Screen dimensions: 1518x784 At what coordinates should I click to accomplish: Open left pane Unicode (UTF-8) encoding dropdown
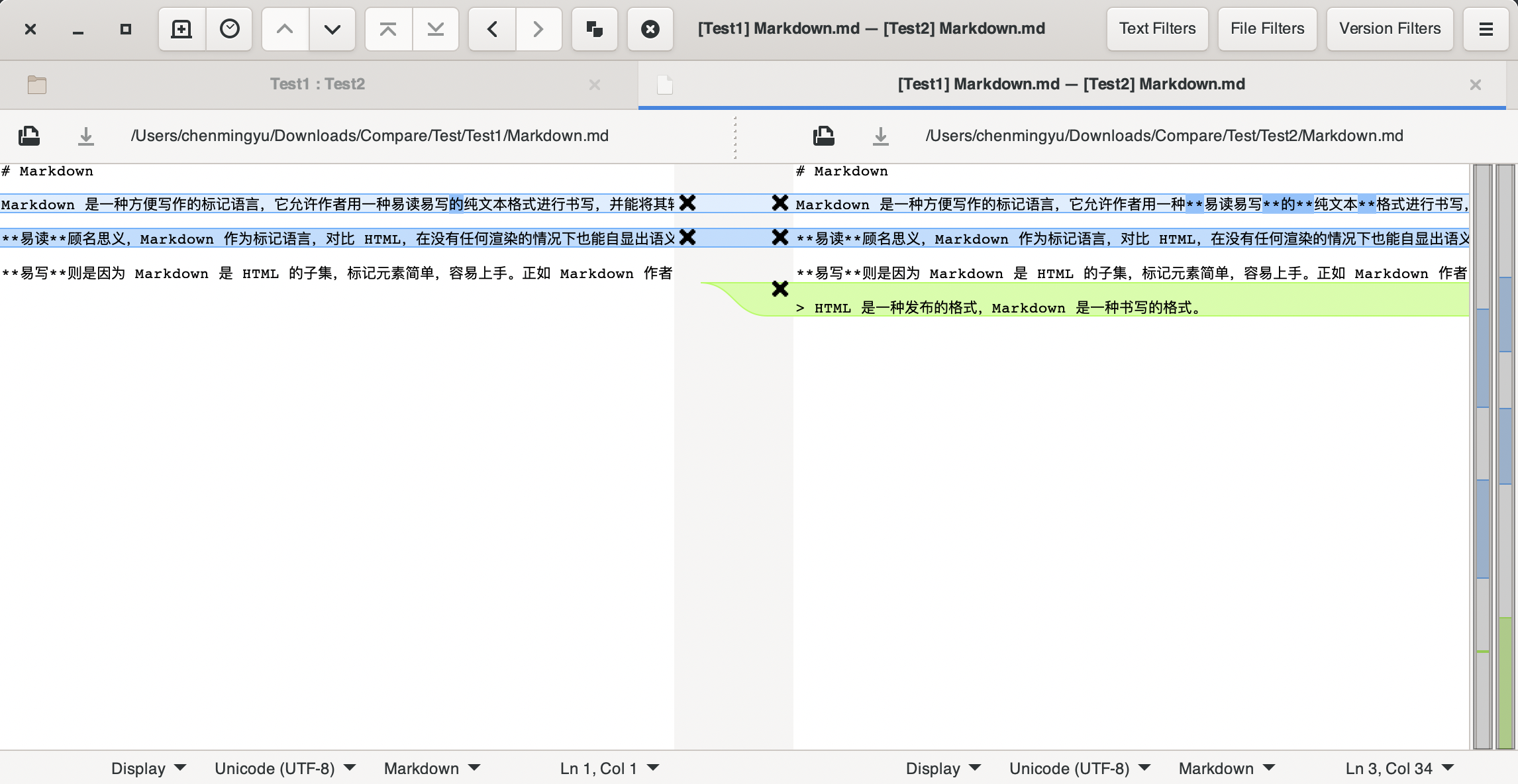pos(285,769)
